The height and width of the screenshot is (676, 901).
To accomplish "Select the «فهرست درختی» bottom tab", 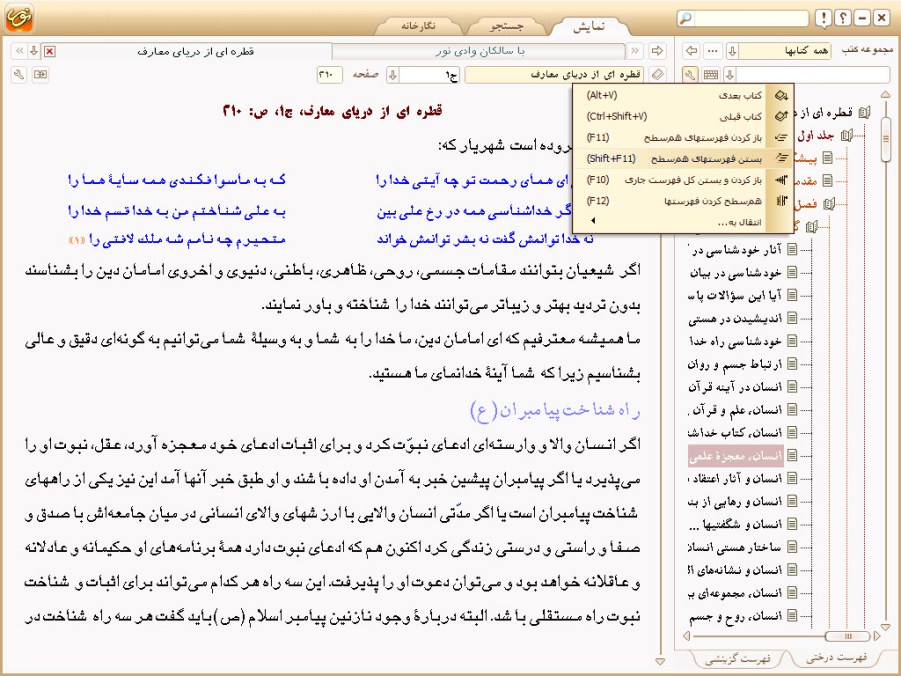I will pyautogui.click(x=837, y=658).
